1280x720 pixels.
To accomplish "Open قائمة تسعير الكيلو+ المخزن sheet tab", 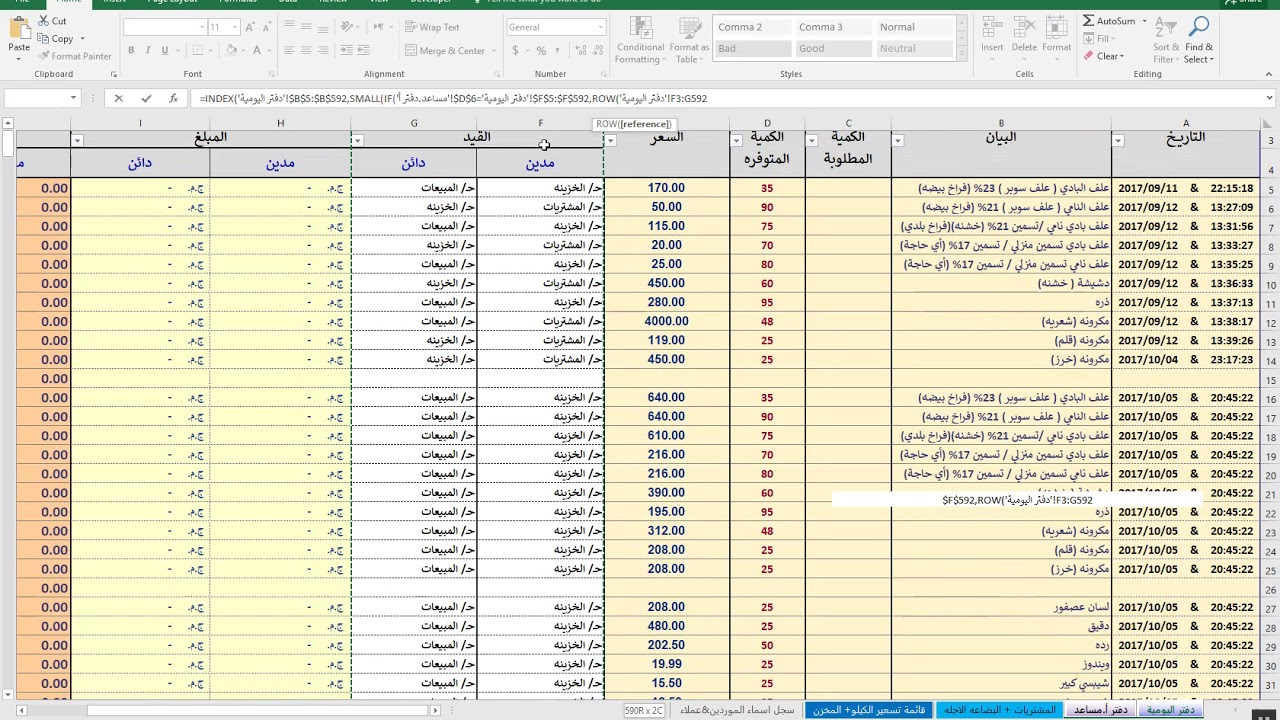I will click(x=869, y=710).
